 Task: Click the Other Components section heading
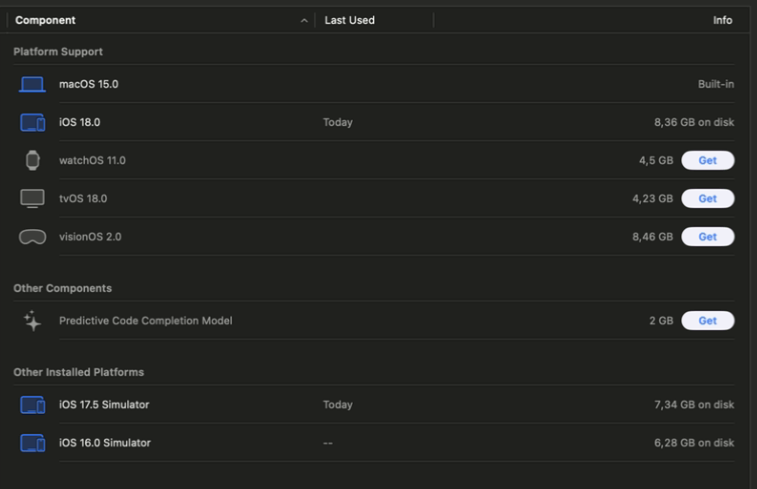(x=63, y=288)
